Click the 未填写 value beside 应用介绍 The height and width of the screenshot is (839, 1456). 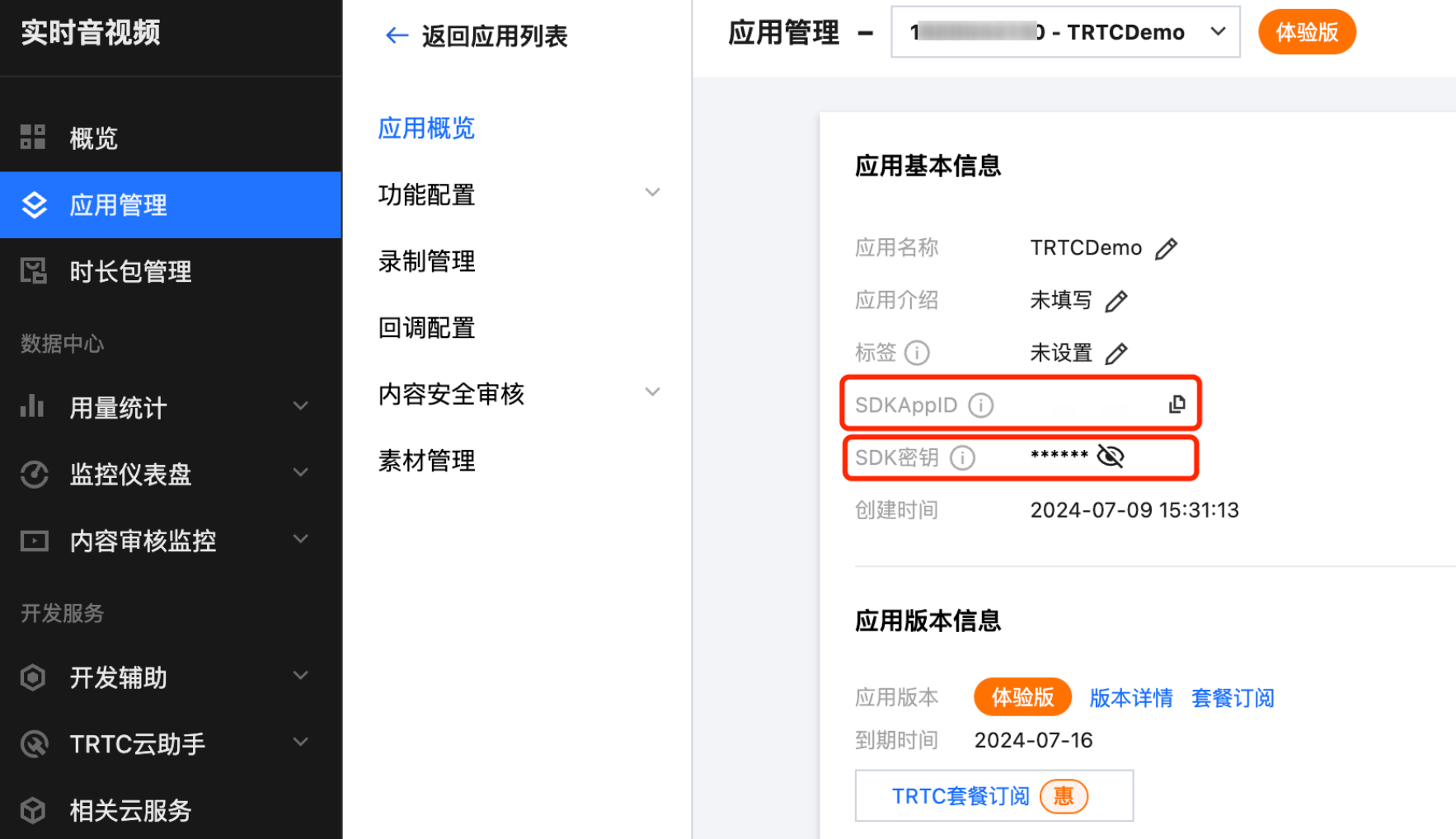click(1061, 300)
